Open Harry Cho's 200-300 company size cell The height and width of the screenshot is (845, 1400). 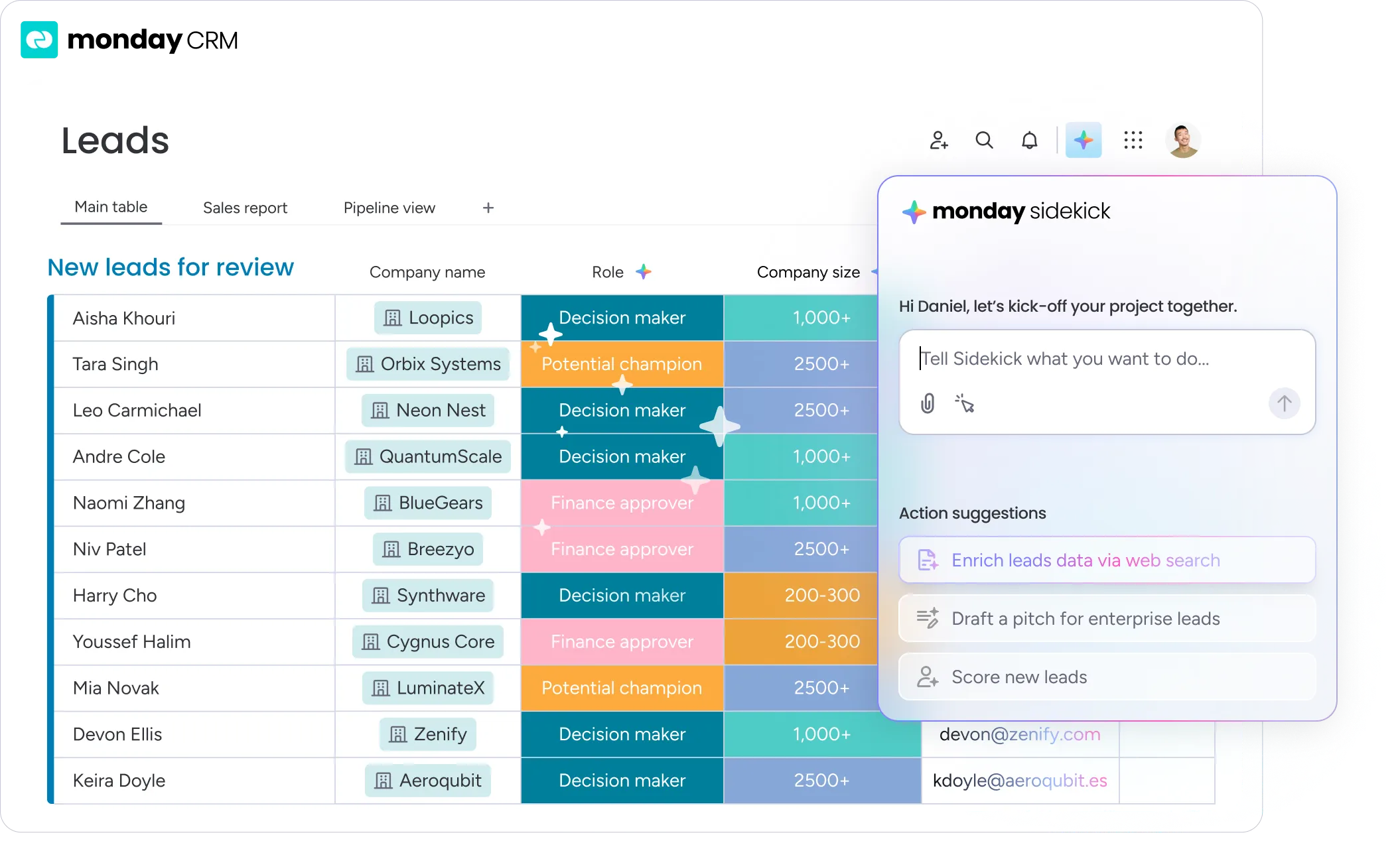coord(821,596)
